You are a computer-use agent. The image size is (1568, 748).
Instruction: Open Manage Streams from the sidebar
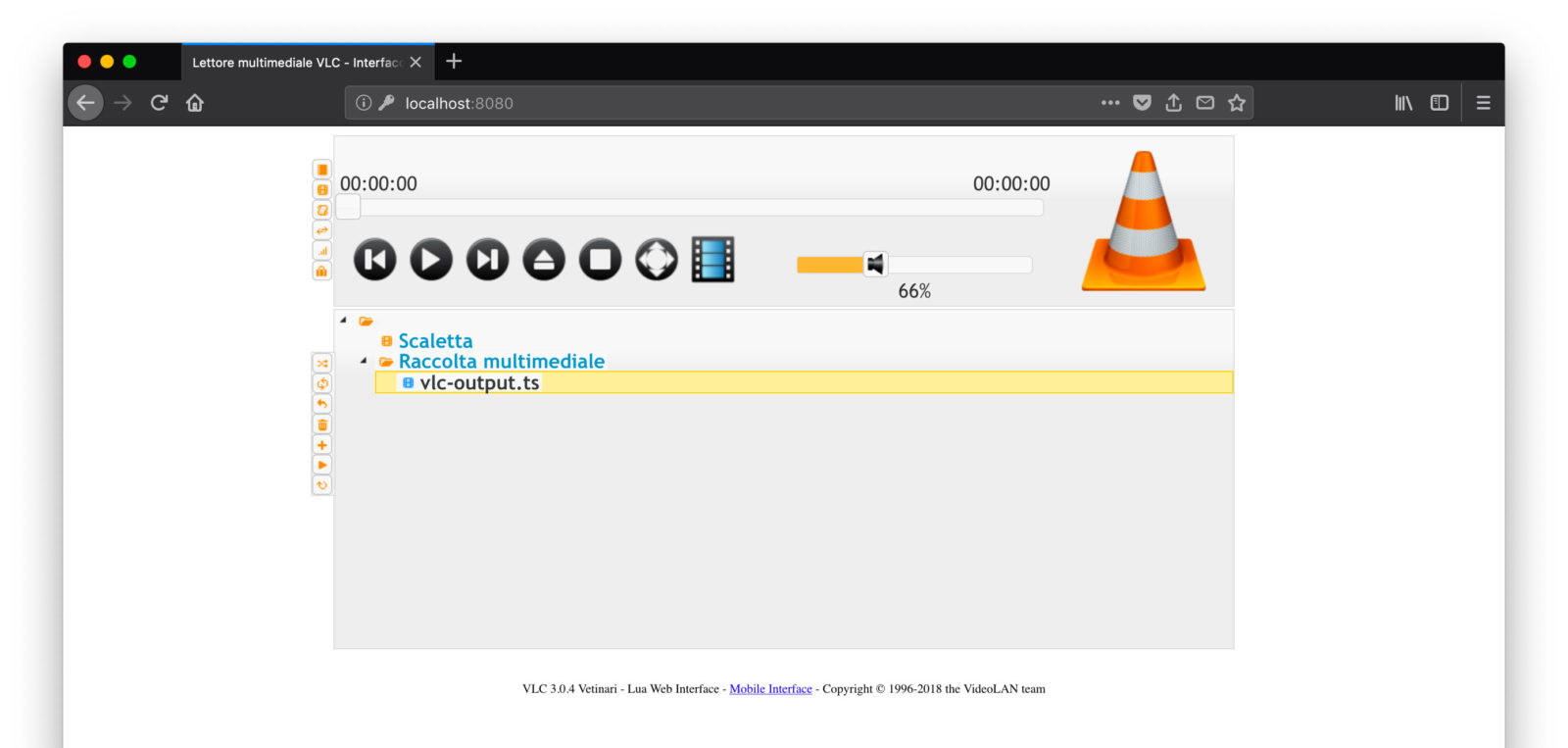click(321, 210)
